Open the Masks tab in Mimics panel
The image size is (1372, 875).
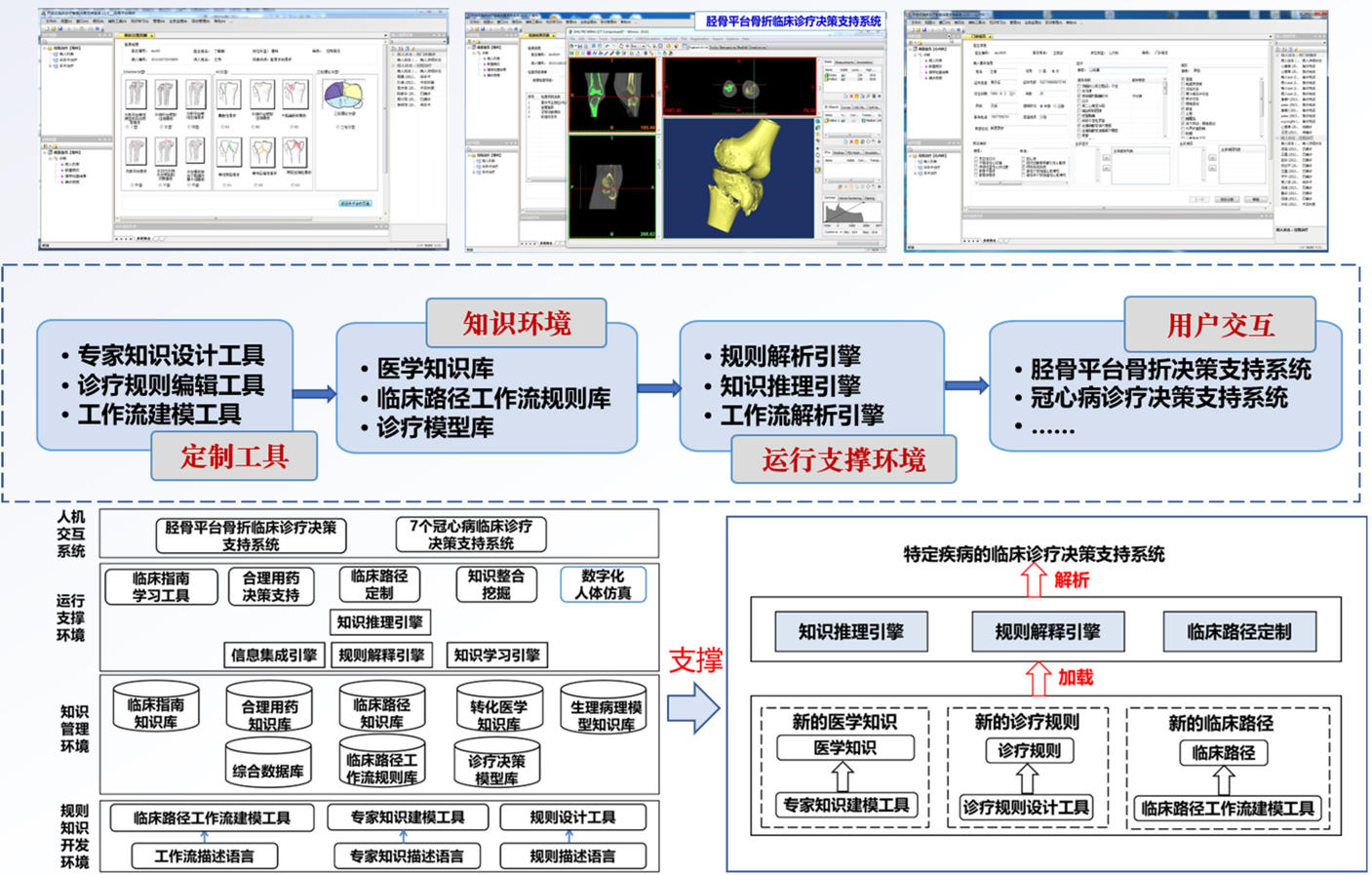[829, 62]
